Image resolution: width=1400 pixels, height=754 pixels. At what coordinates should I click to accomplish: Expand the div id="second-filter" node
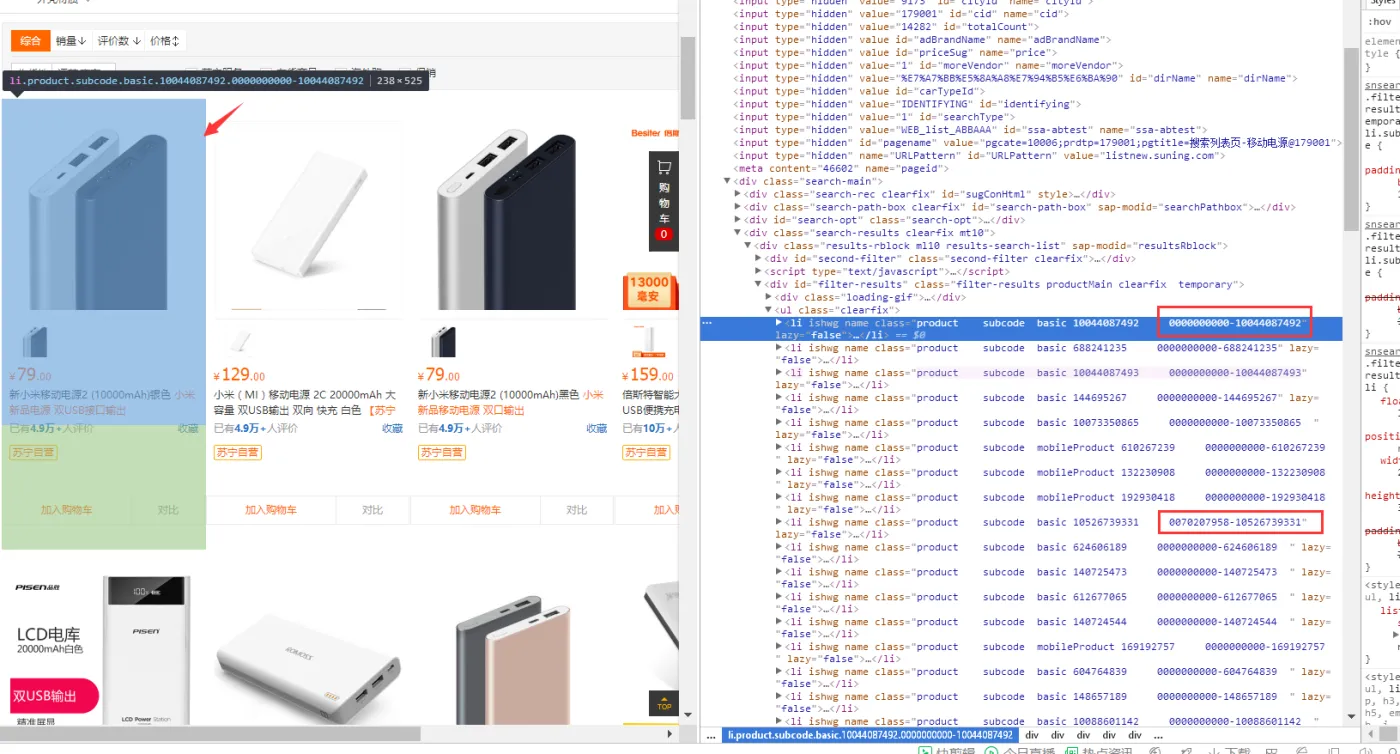point(758,259)
